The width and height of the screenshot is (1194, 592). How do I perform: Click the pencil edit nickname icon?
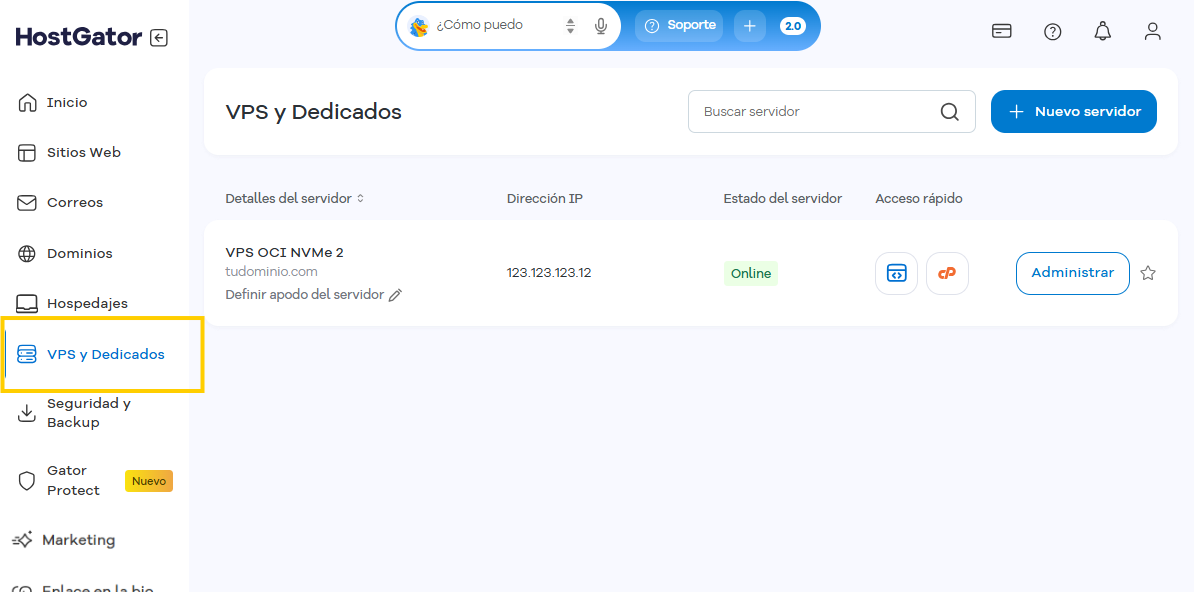point(395,295)
